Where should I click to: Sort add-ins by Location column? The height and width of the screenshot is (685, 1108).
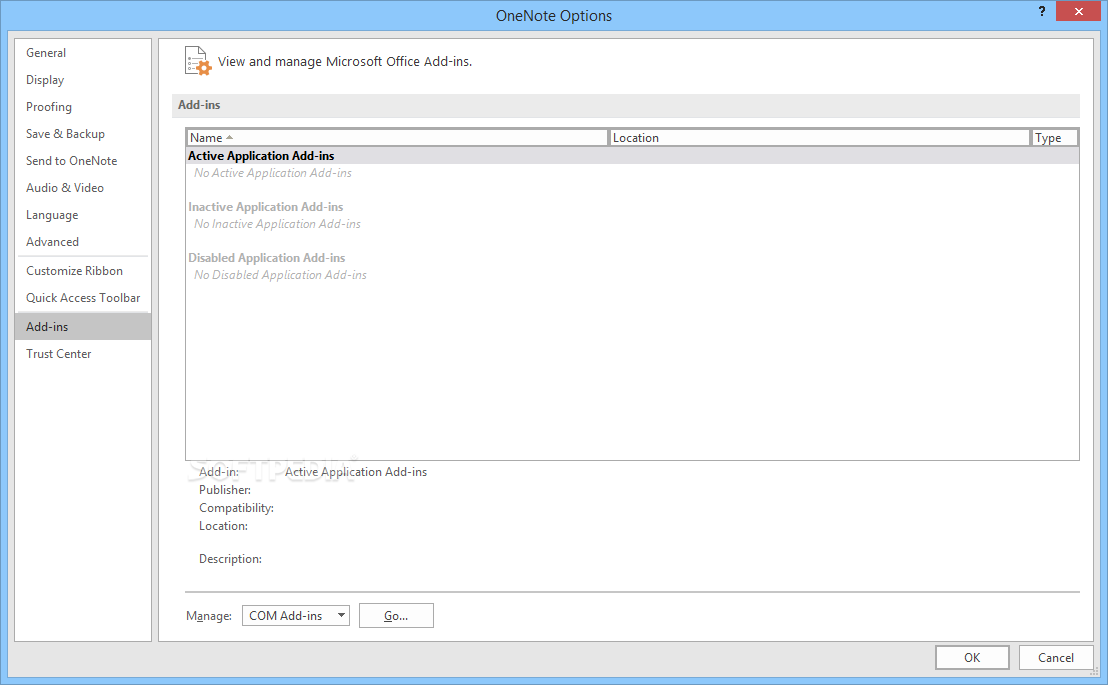[x=820, y=138]
